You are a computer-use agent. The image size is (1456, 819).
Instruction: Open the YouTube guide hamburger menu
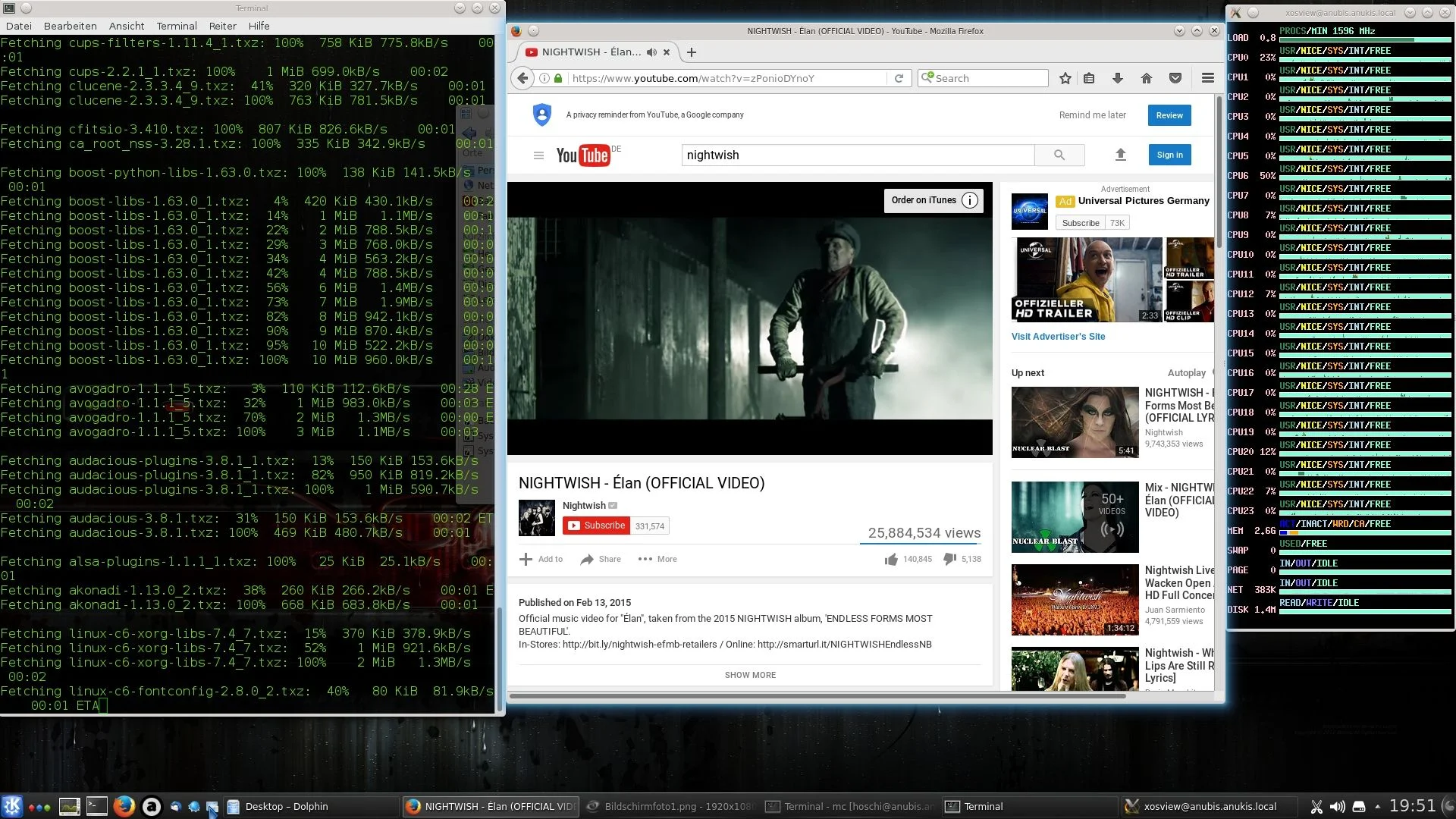(538, 155)
